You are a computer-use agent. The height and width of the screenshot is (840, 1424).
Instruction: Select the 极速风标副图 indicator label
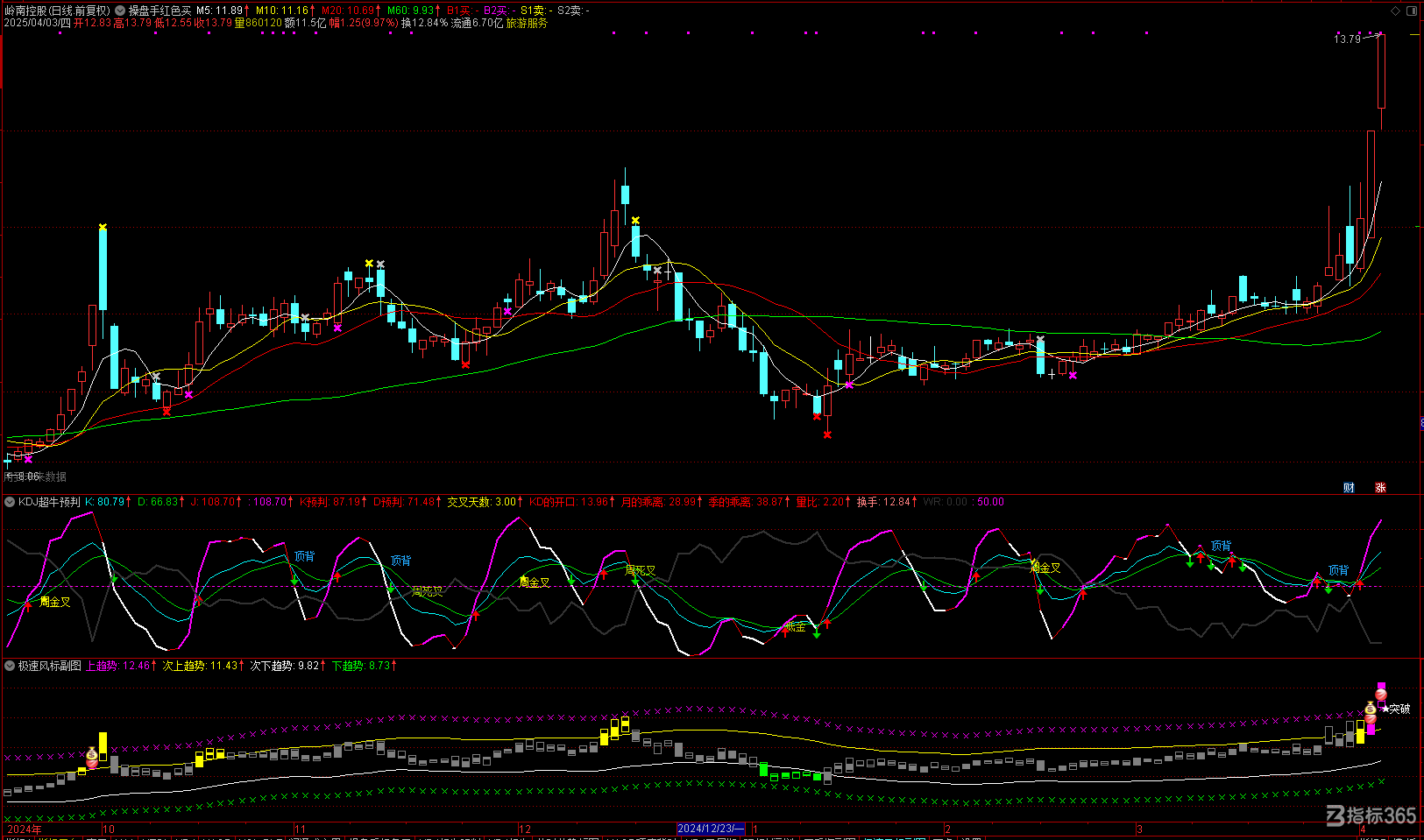point(50,666)
